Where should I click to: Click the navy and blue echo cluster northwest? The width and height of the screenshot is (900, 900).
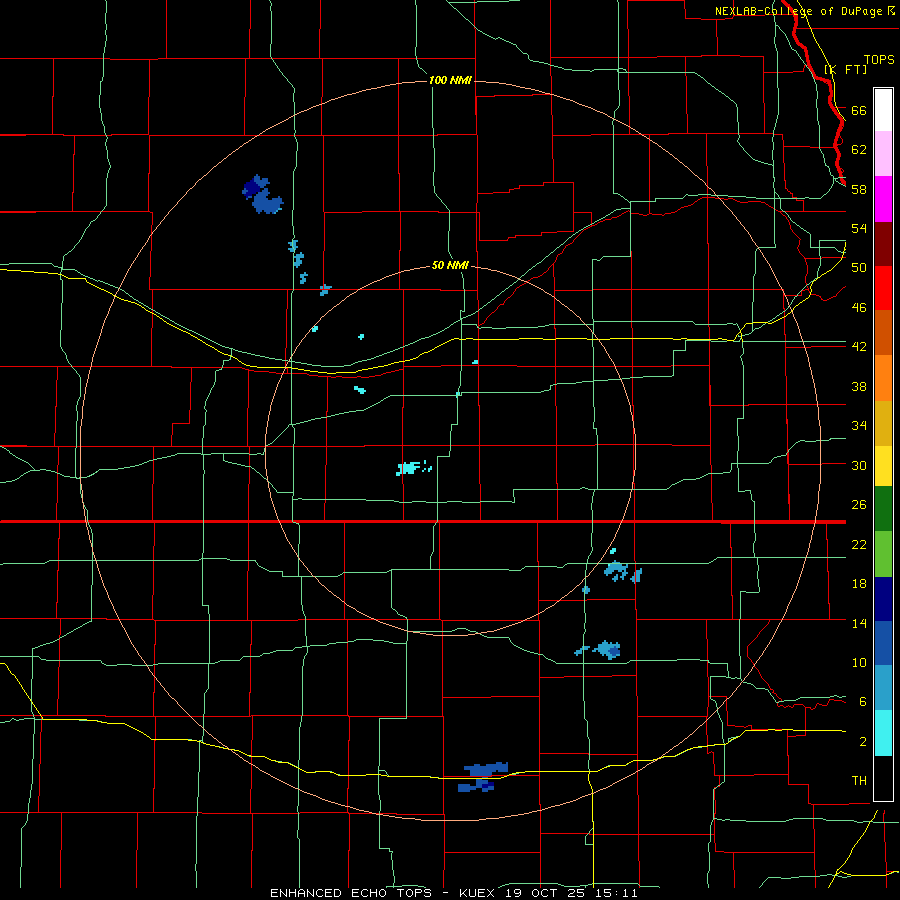click(262, 195)
